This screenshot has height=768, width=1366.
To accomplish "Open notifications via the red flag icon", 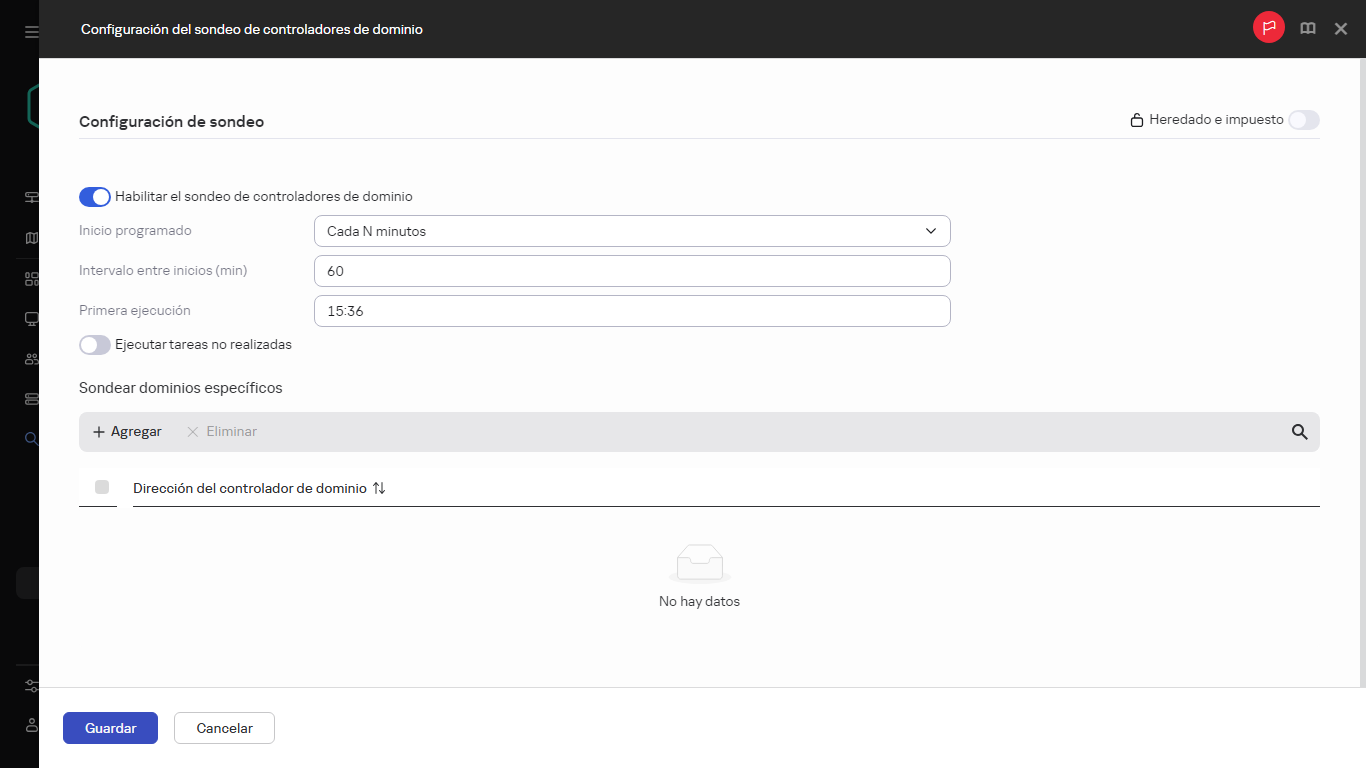I will [1268, 28].
